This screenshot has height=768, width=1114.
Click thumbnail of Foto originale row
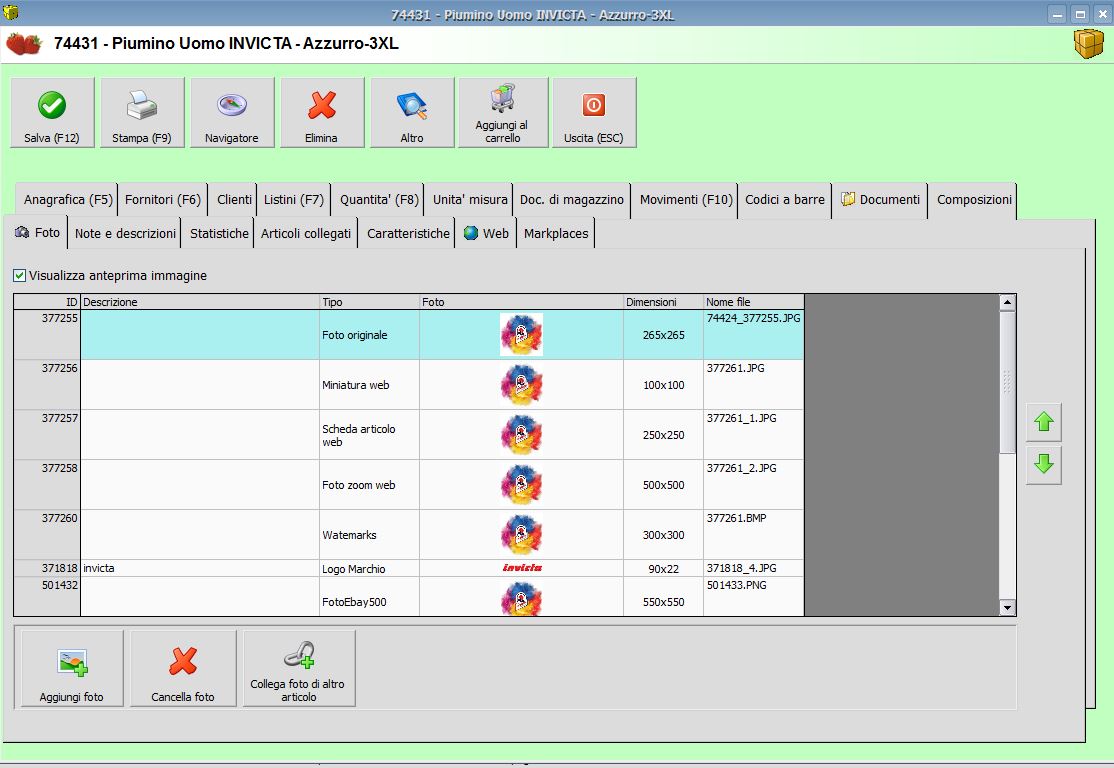(521, 335)
